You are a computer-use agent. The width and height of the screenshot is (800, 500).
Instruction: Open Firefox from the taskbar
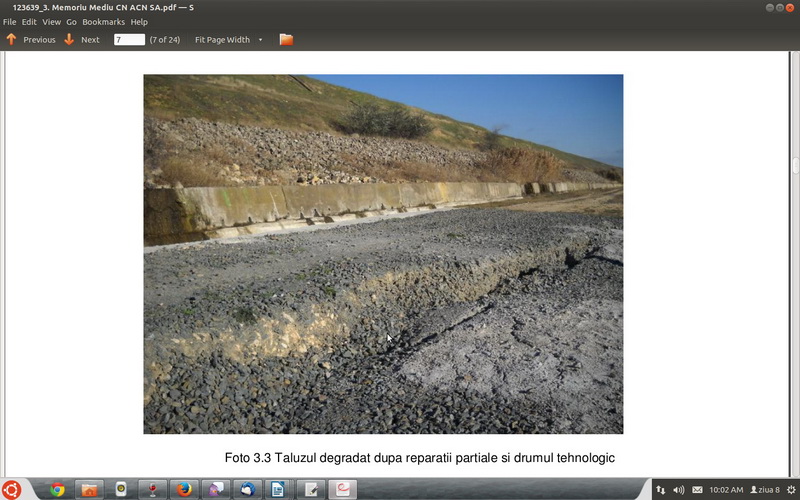pyautogui.click(x=183, y=489)
